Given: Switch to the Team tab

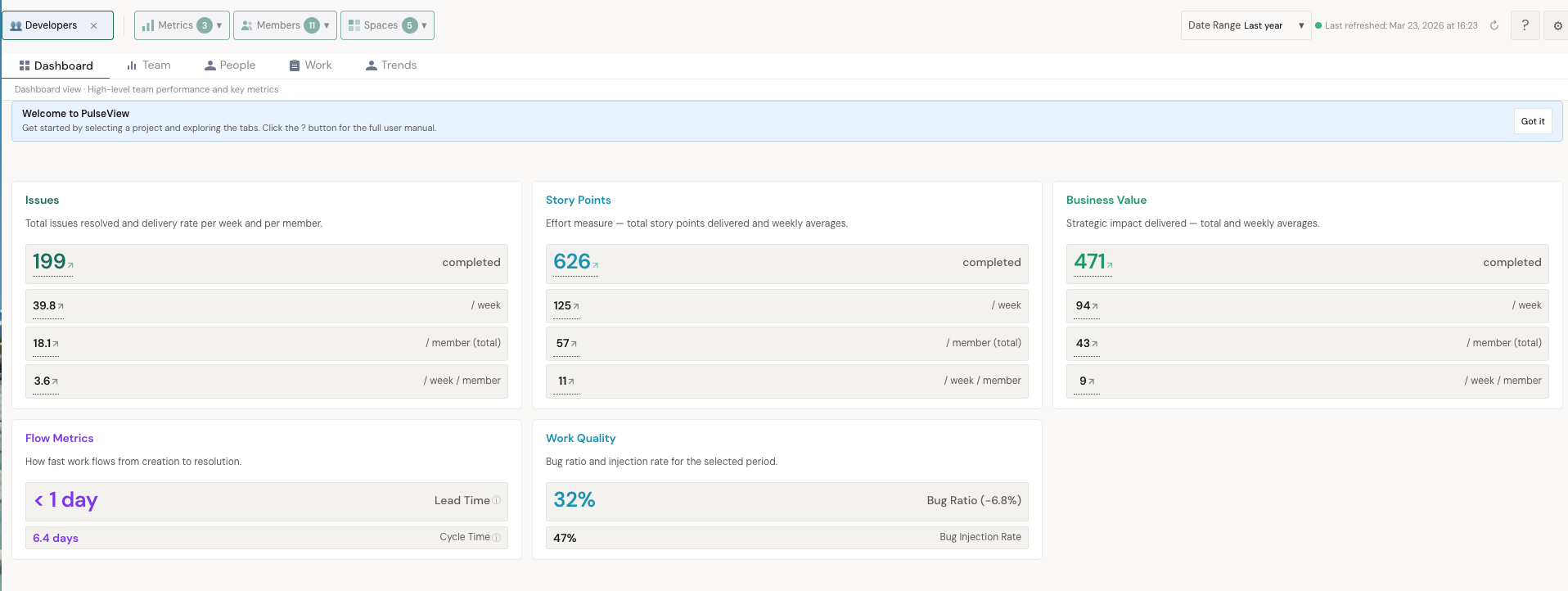Looking at the screenshot, I should pyautogui.click(x=149, y=65).
